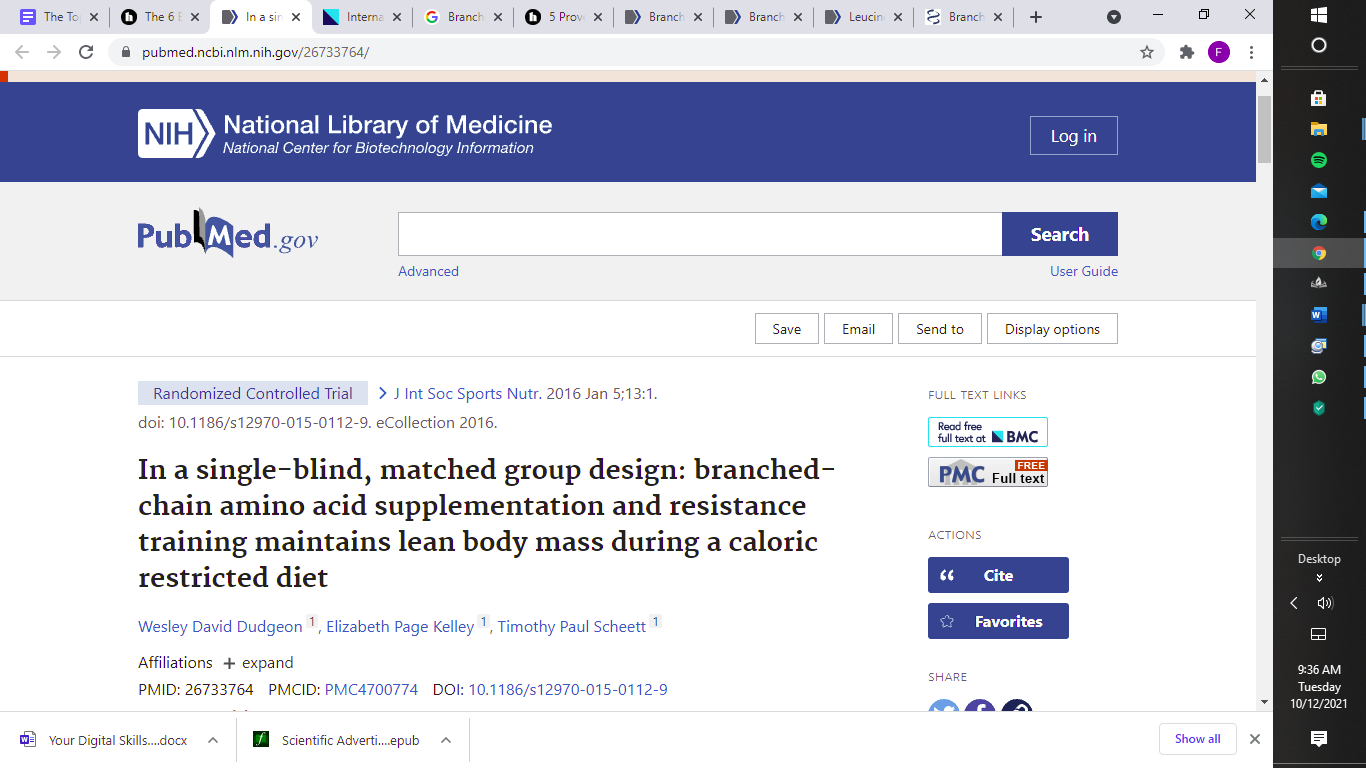Open Read free full text at BMC
The width and height of the screenshot is (1366, 768).
[987, 432]
